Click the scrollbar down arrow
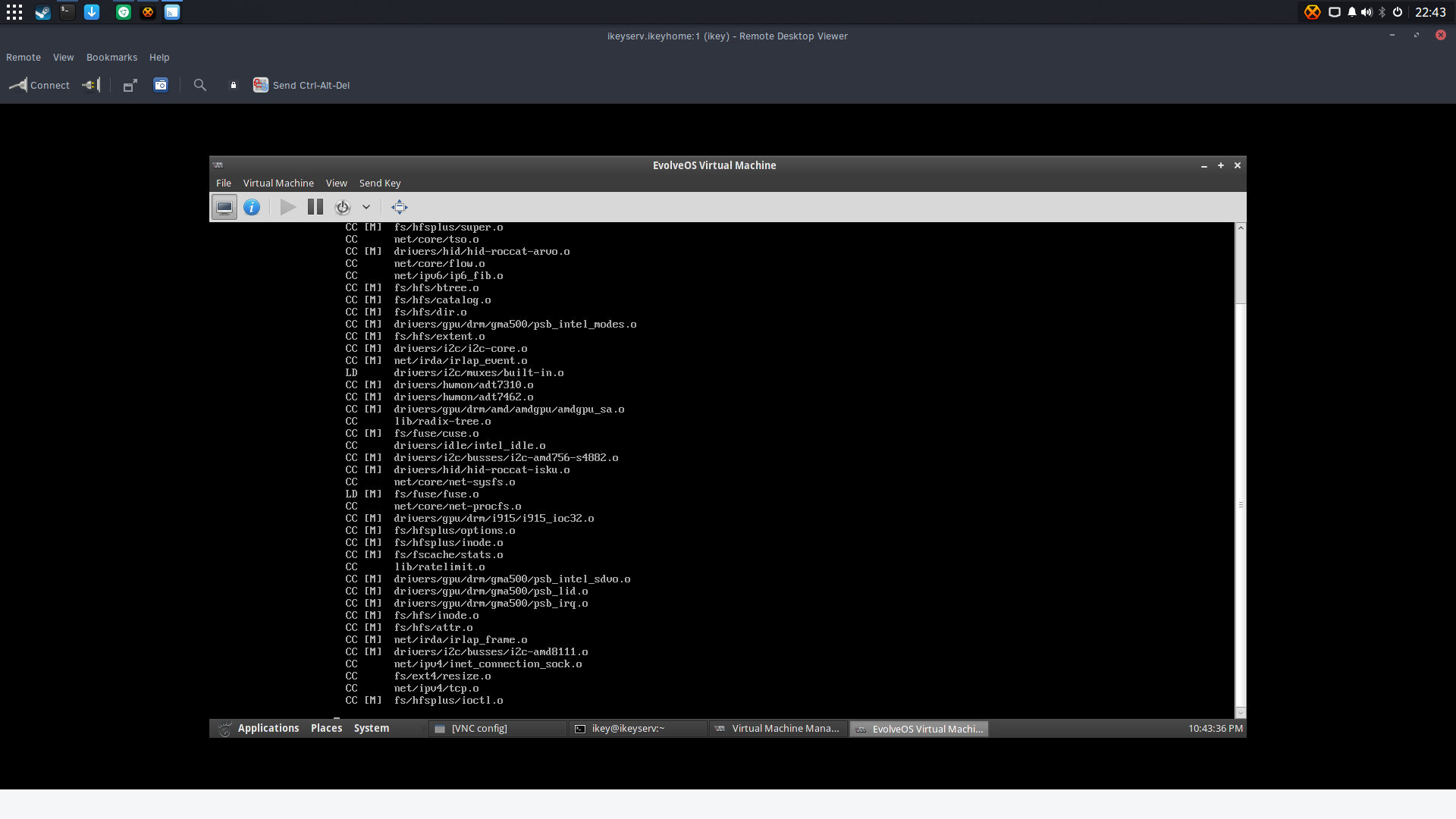 tap(1241, 713)
